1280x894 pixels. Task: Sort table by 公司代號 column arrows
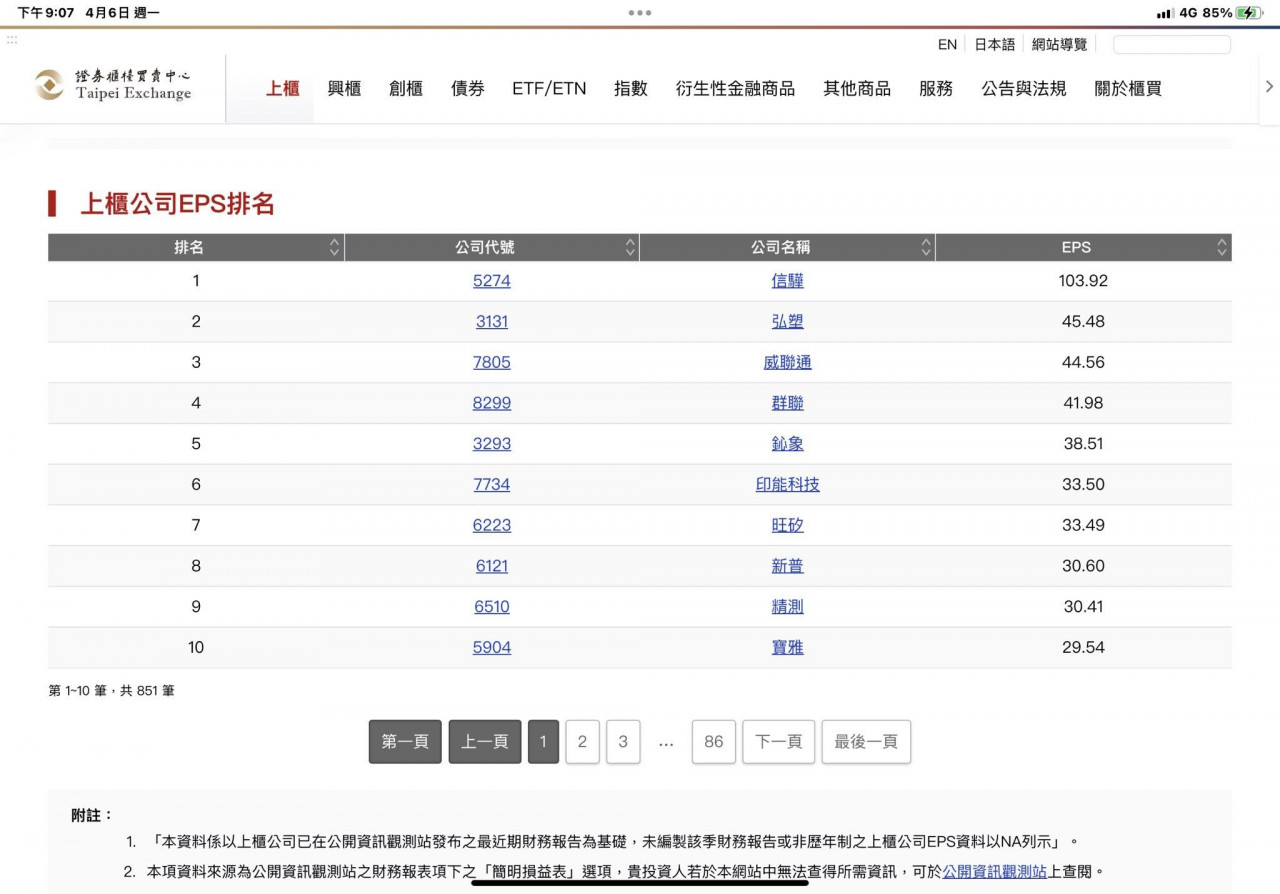(630, 247)
